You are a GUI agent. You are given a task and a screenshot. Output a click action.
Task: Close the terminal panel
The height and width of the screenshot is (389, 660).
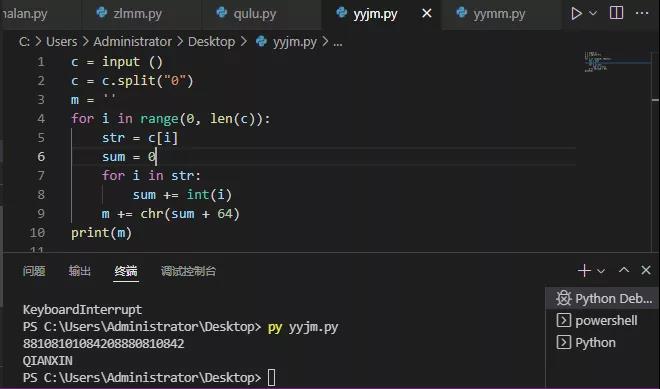(646, 270)
